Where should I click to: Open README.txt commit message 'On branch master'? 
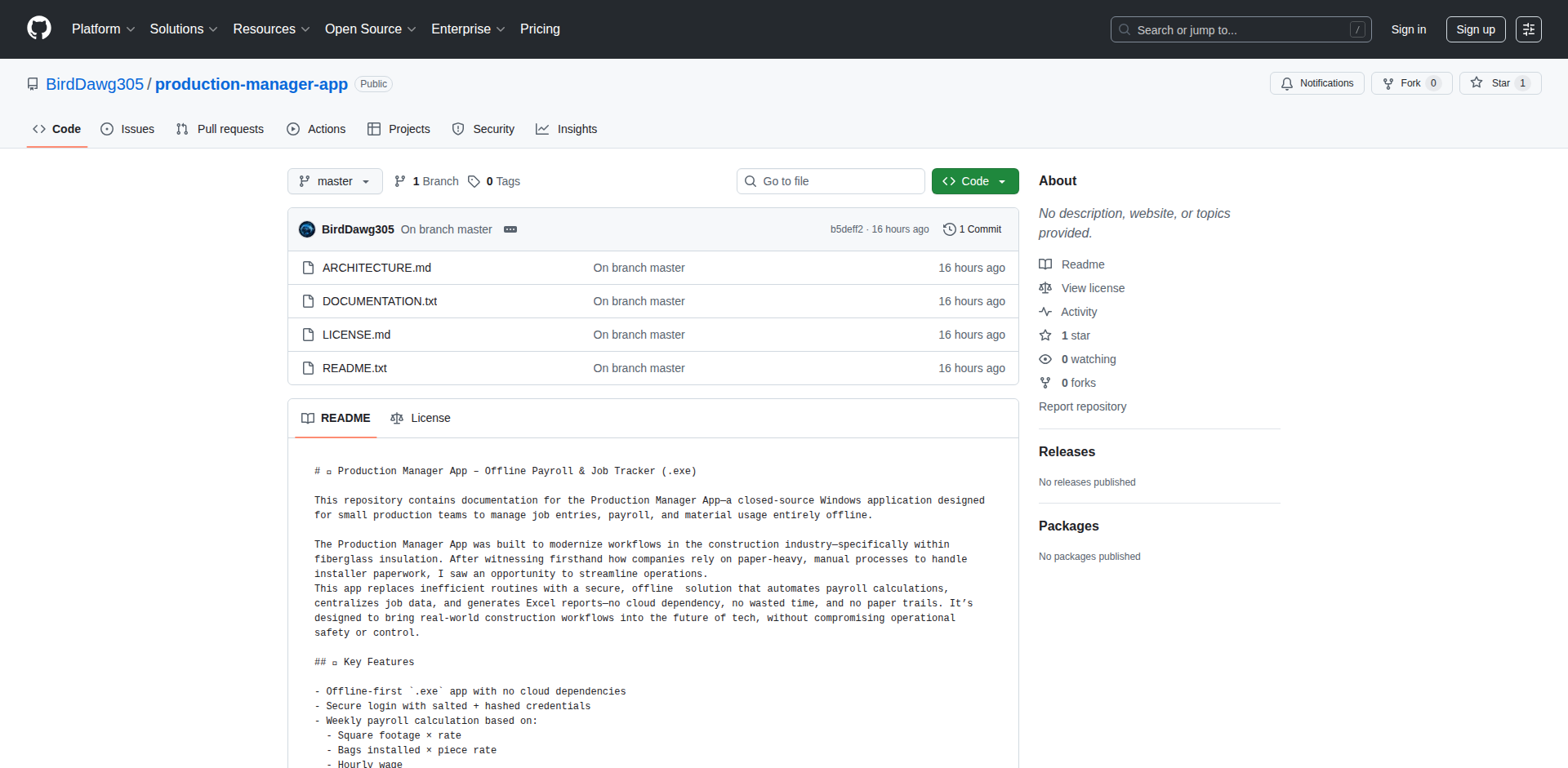639,368
